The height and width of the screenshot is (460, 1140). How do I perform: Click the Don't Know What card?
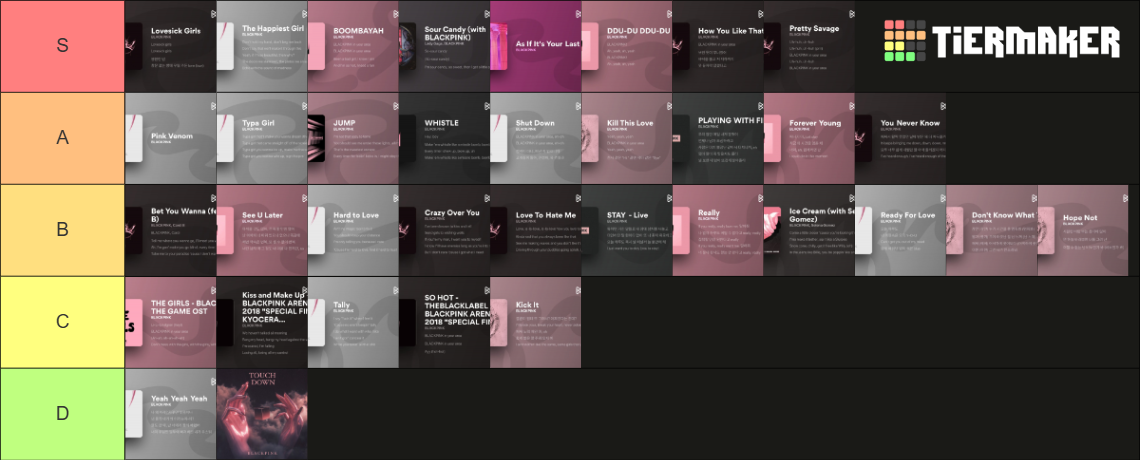coord(992,230)
